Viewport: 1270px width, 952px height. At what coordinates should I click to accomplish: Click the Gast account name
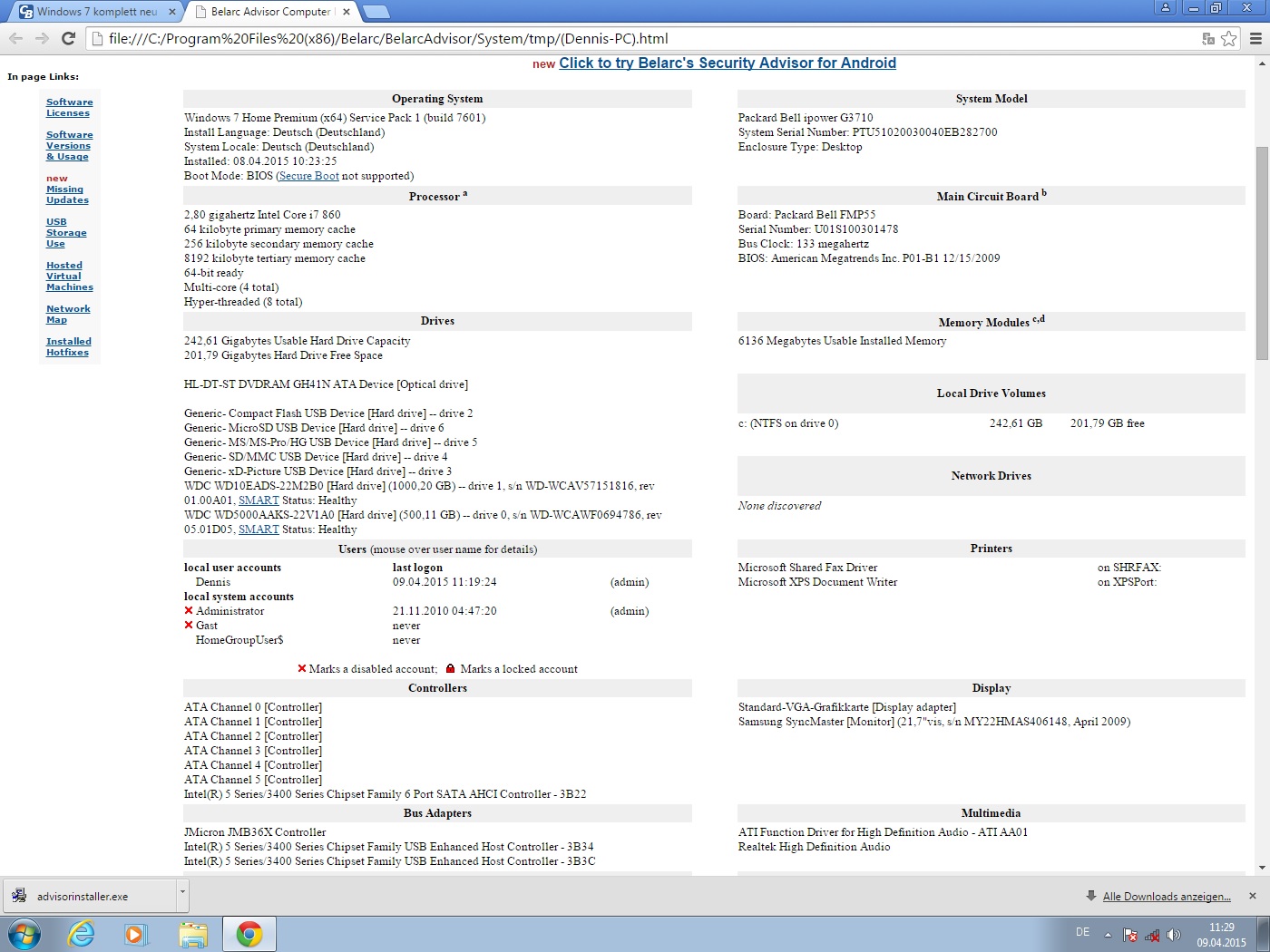pos(207,626)
